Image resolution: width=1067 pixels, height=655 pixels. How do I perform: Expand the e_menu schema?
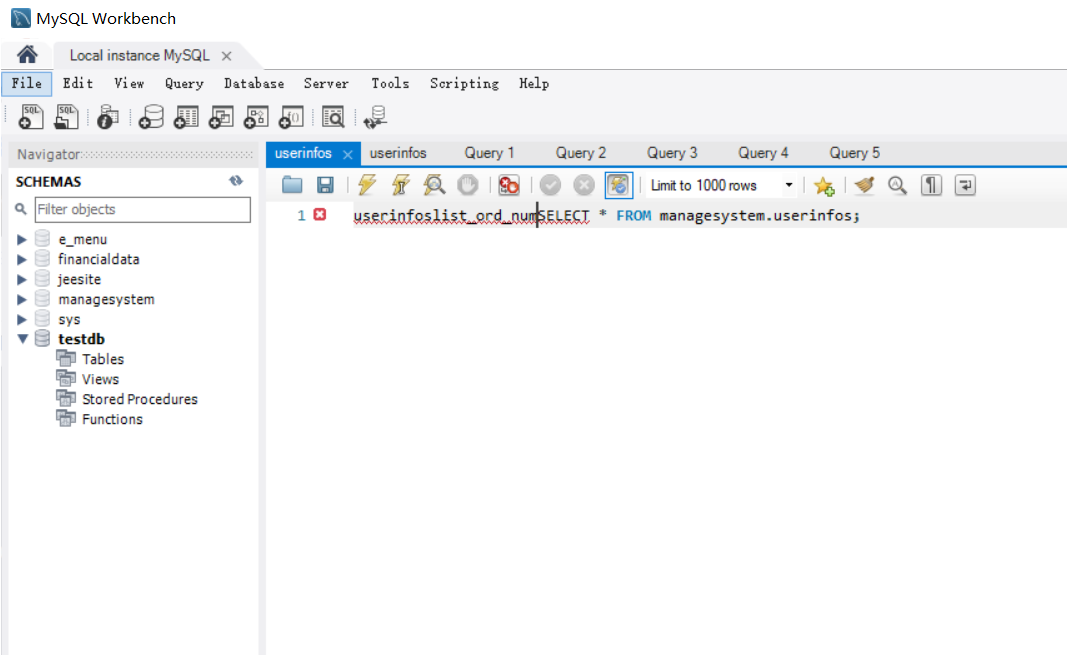click(22, 239)
